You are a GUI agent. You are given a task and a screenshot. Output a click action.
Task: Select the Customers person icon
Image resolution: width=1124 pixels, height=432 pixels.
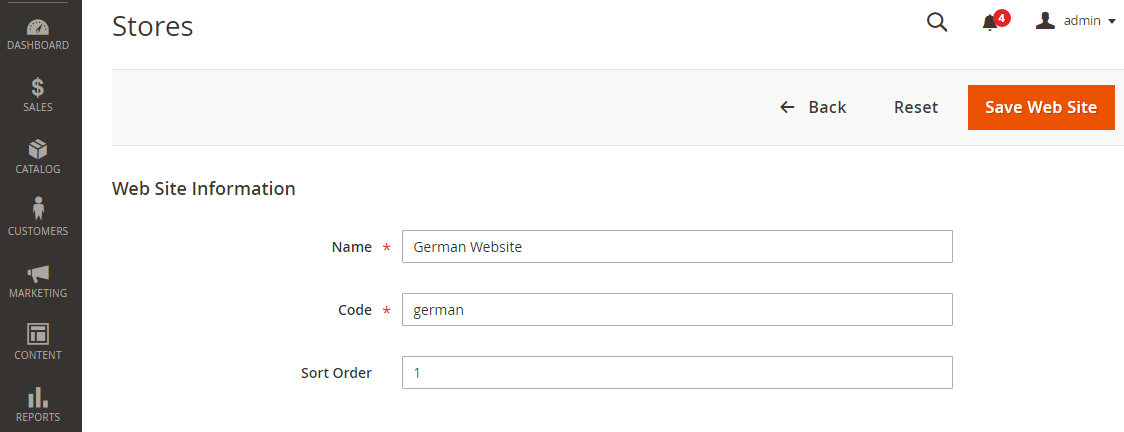click(38, 209)
